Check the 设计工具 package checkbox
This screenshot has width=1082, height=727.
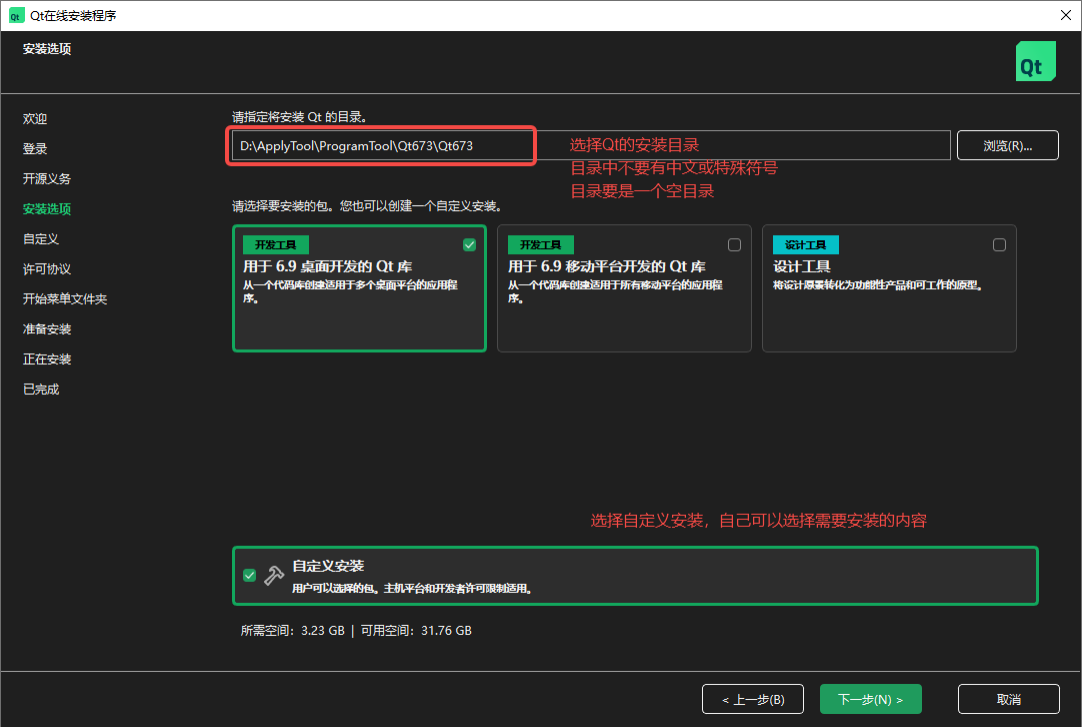[999, 245]
